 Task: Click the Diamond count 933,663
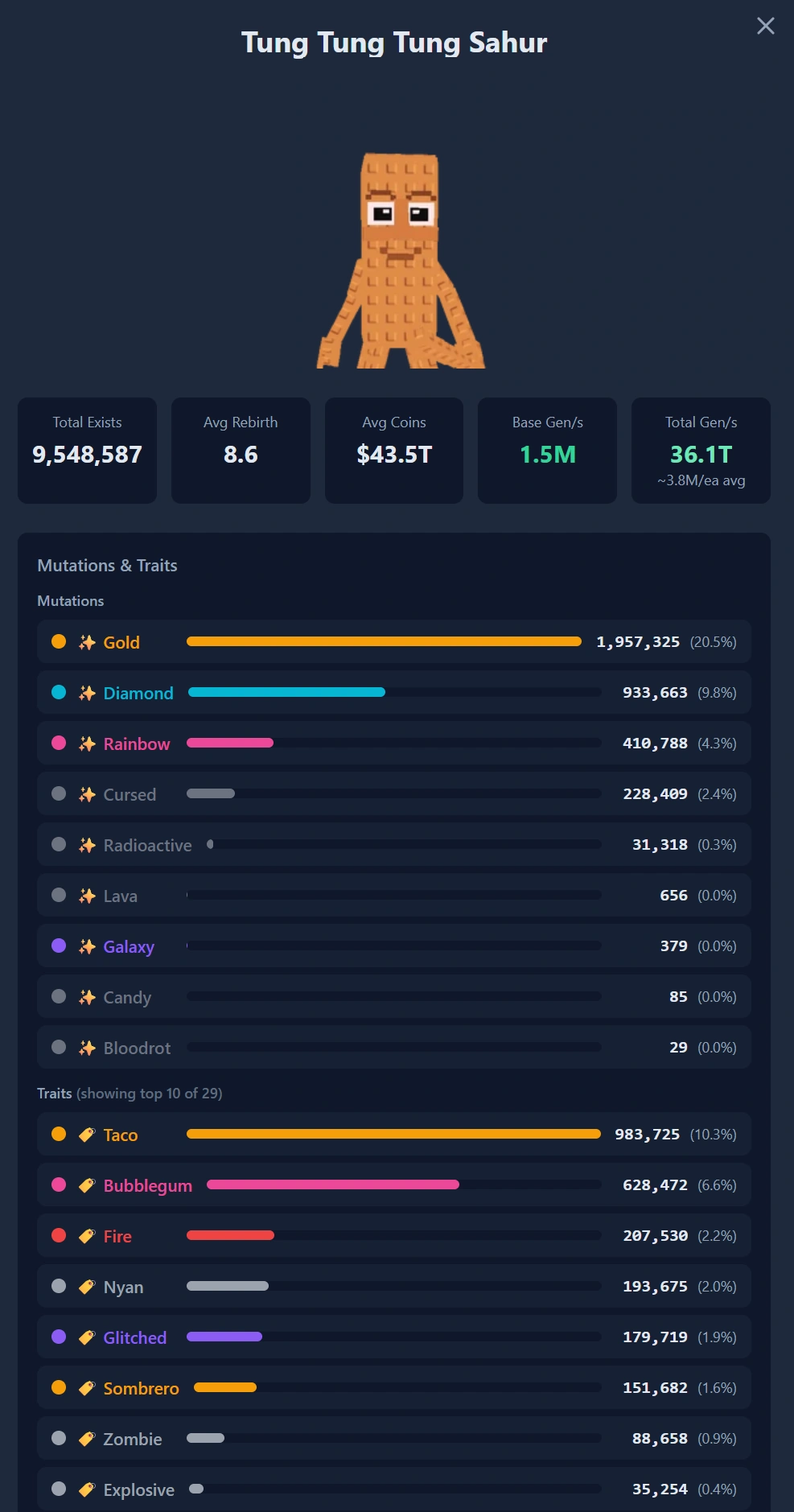click(x=655, y=693)
